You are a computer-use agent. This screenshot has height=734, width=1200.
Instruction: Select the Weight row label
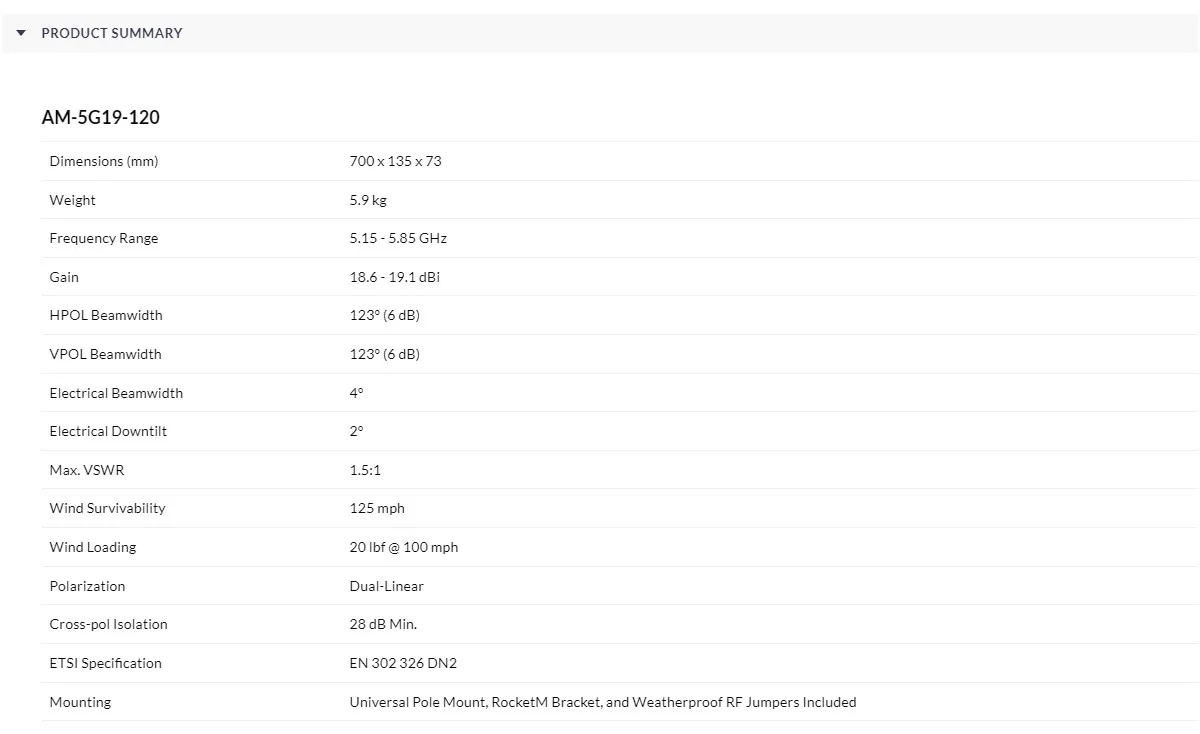pyautogui.click(x=73, y=200)
